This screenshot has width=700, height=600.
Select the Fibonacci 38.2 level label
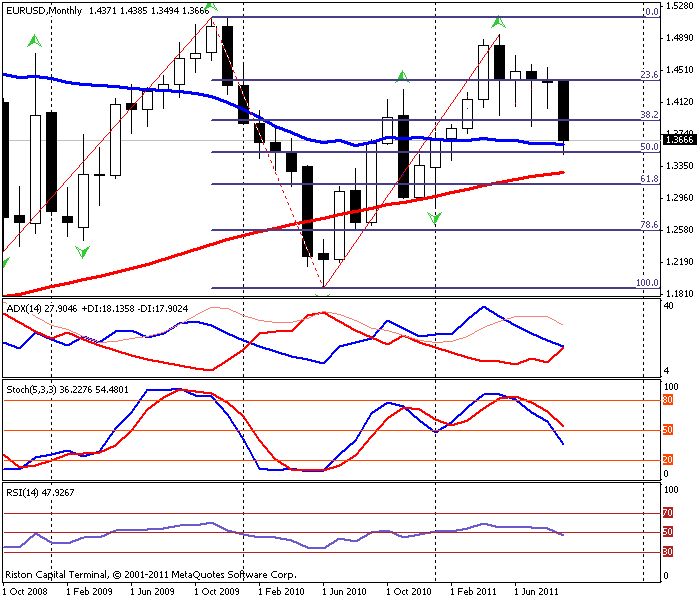(650, 114)
